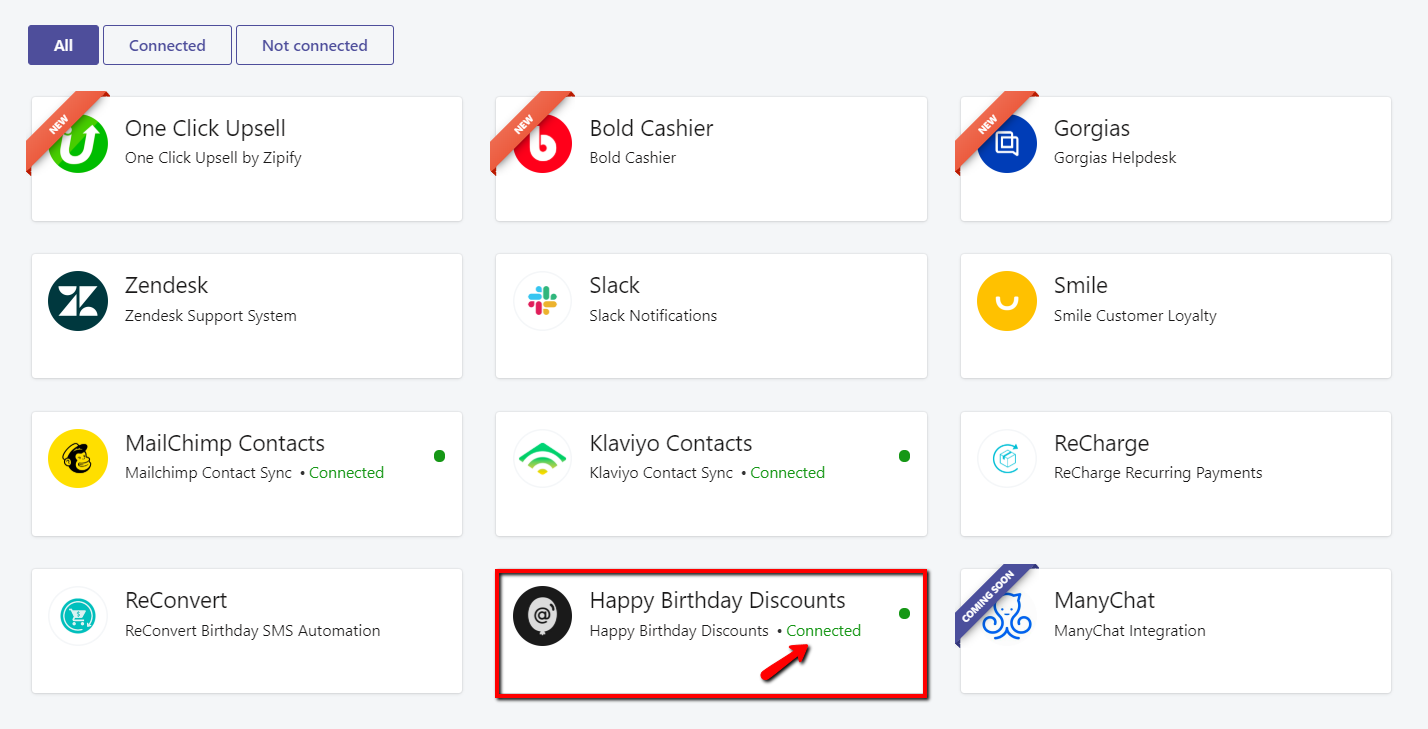Open the Smile integration title
Viewport: 1428px width, 729px height.
[x=1081, y=285]
